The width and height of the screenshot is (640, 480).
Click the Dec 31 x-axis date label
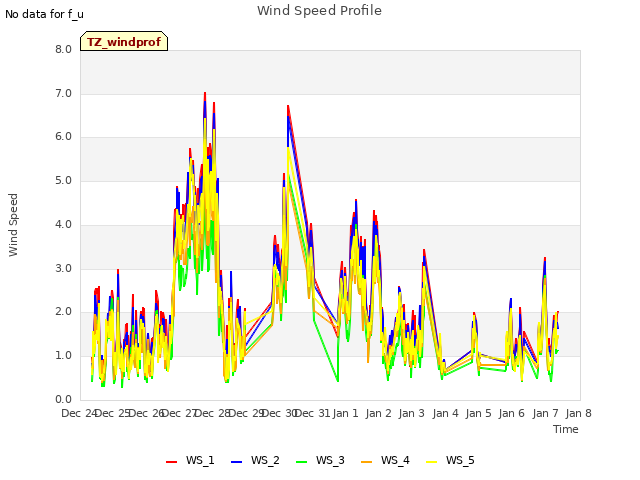click(x=312, y=413)
